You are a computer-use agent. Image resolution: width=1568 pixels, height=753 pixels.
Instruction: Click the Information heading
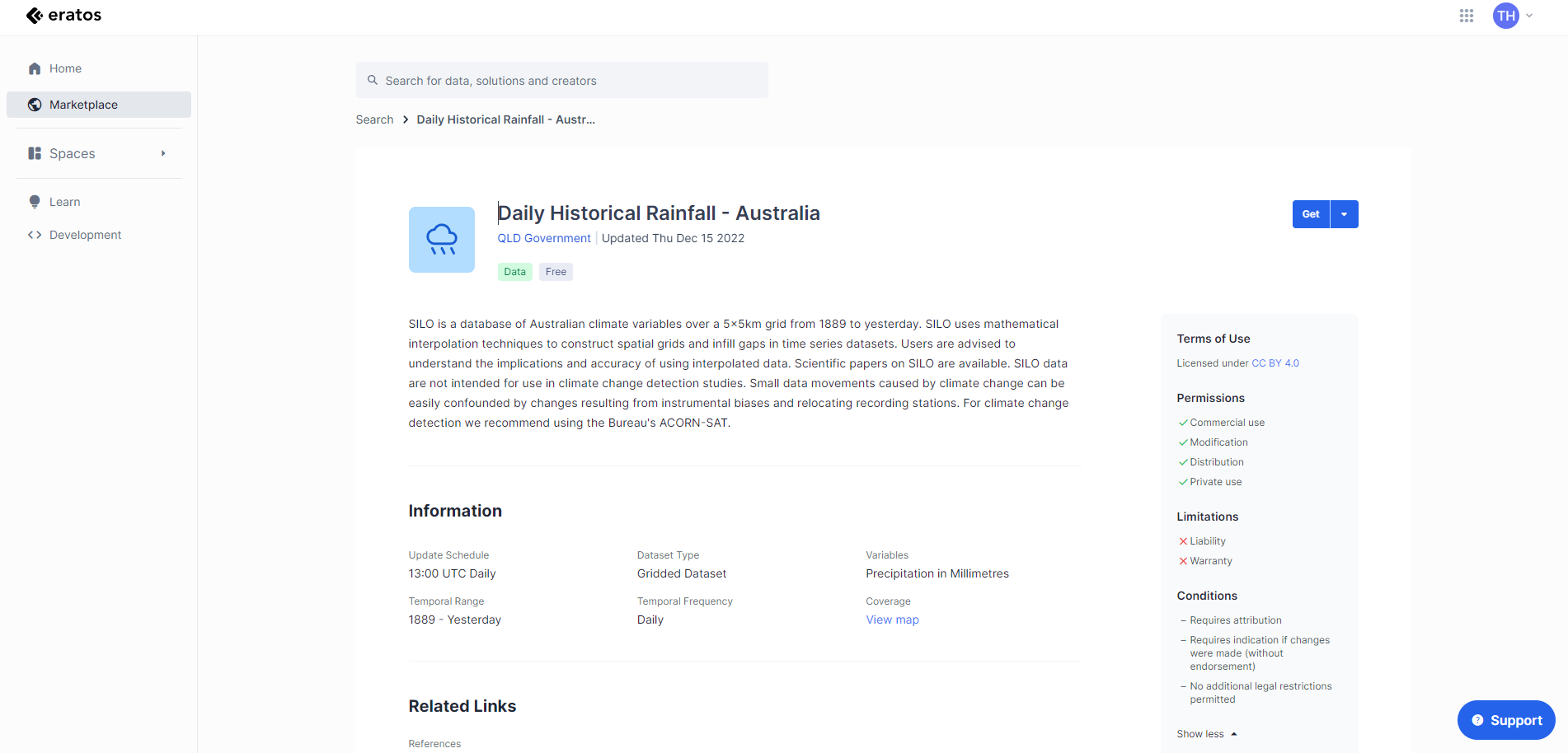click(455, 511)
